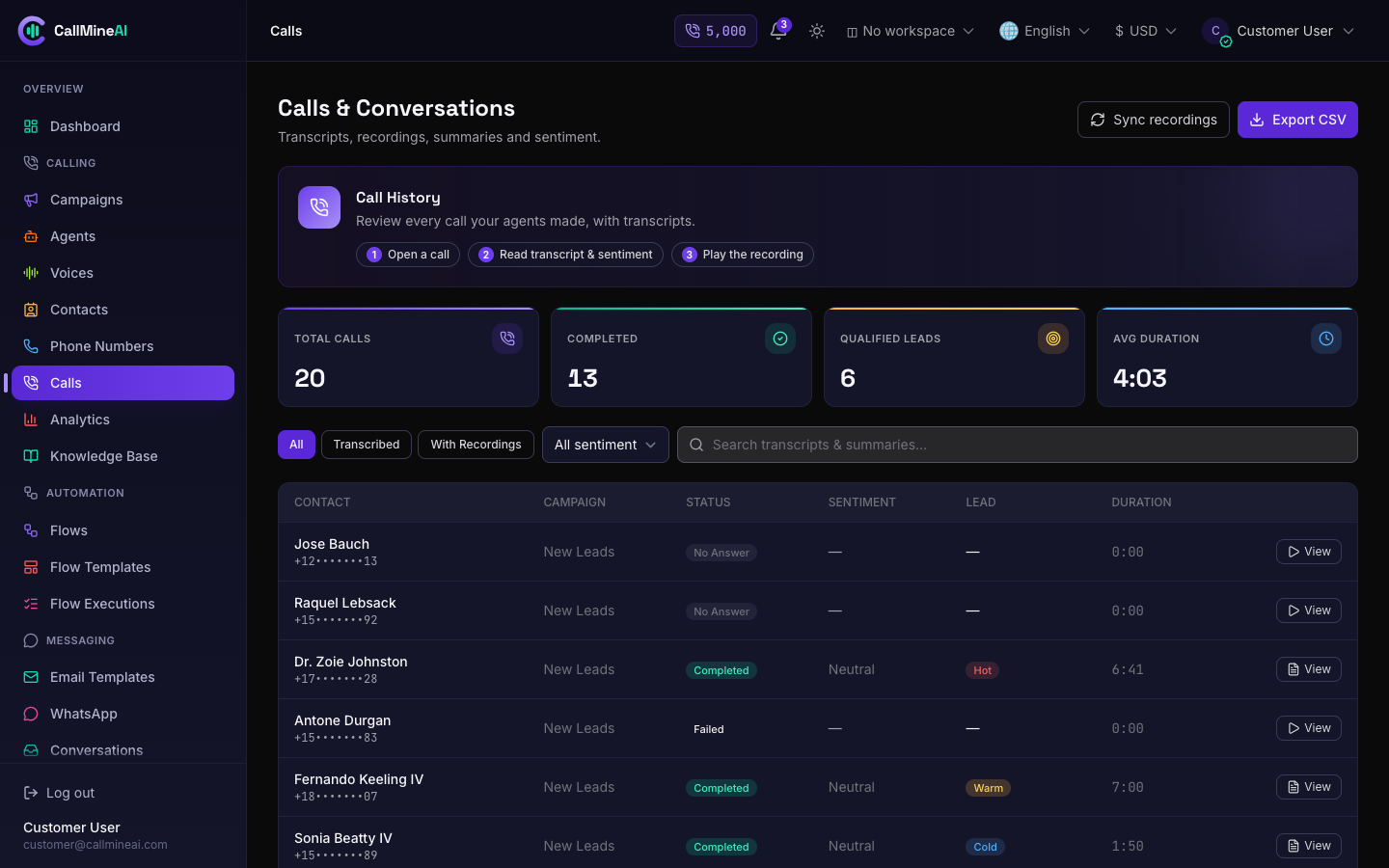Click the Customer User avatar icon
The height and width of the screenshot is (868, 1389).
coord(1215,31)
